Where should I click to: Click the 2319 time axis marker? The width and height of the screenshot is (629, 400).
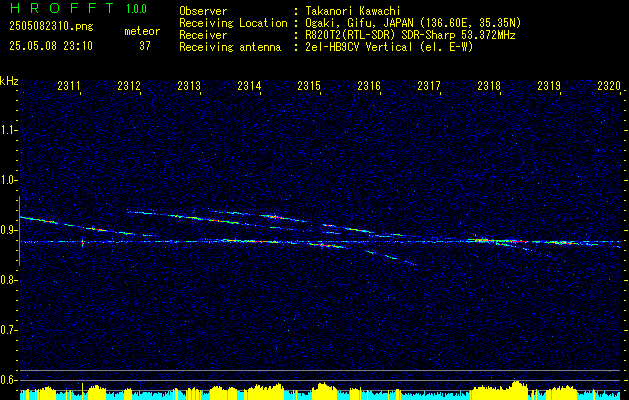point(549,85)
